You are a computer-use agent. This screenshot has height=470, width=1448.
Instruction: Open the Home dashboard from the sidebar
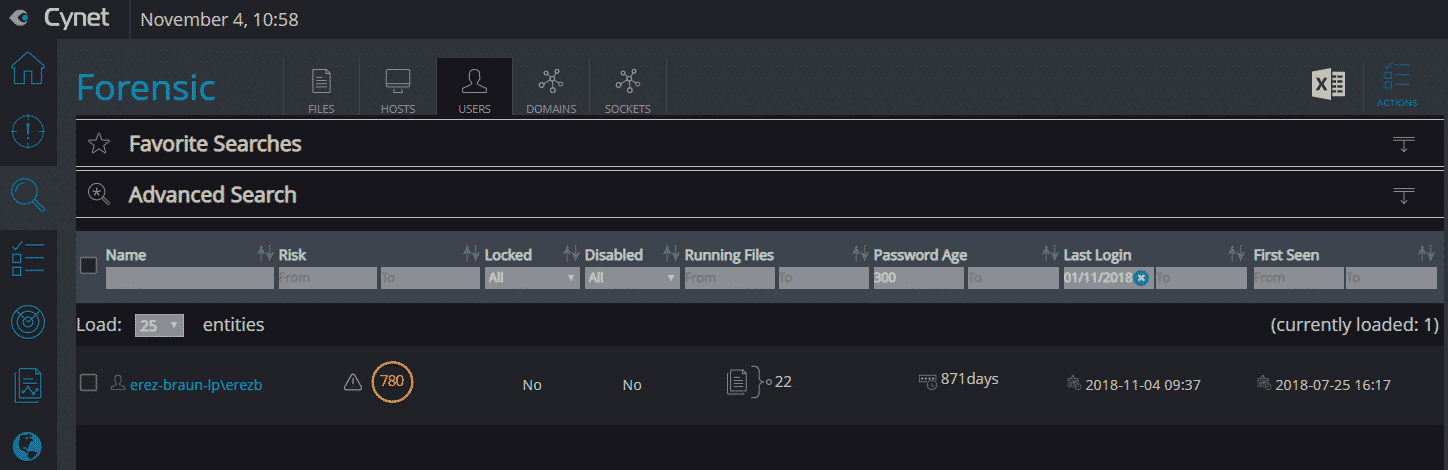click(x=28, y=70)
